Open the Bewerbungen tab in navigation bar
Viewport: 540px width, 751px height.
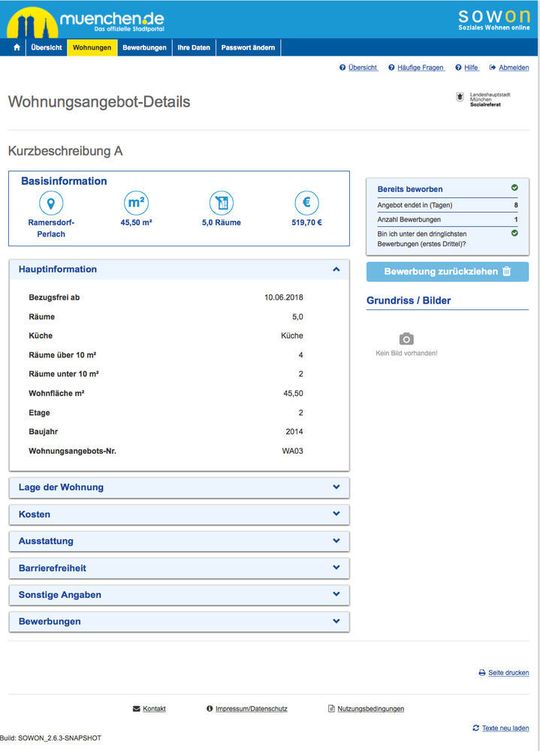pos(144,47)
